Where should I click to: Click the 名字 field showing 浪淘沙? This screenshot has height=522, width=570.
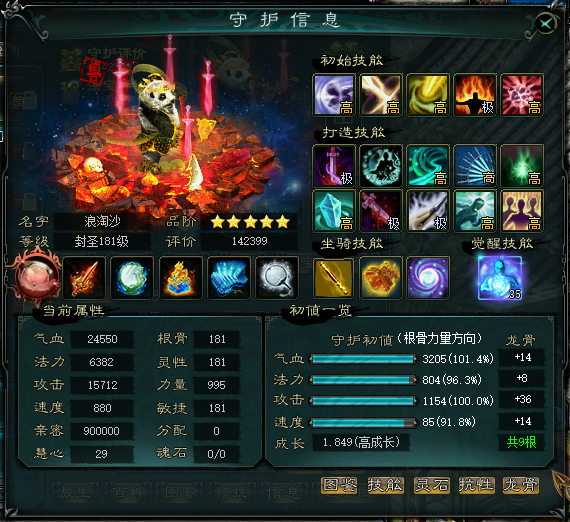(x=102, y=221)
